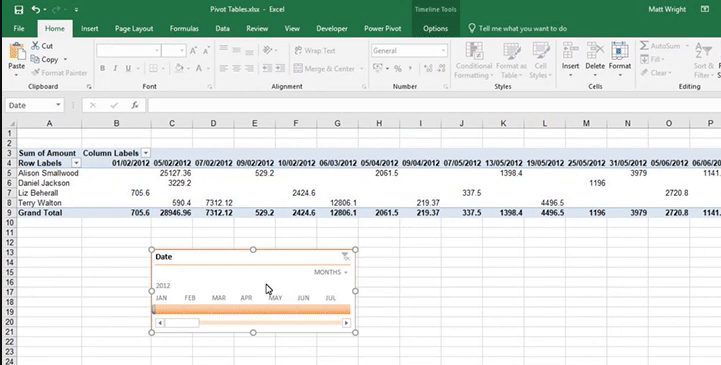
Task: Select JUN on the Date timeline
Action: (303, 298)
